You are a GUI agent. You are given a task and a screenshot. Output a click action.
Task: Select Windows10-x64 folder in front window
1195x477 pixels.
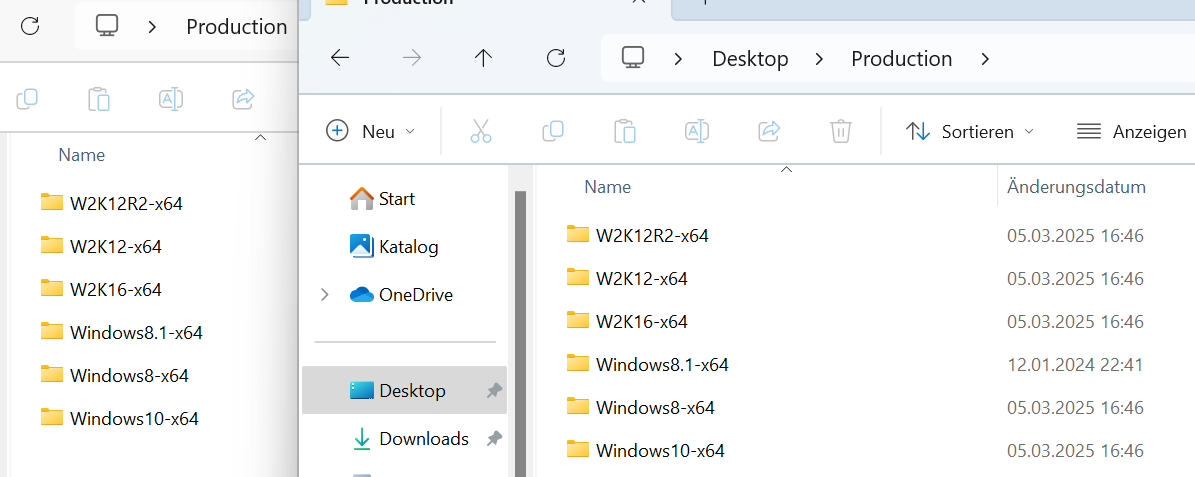click(645, 450)
